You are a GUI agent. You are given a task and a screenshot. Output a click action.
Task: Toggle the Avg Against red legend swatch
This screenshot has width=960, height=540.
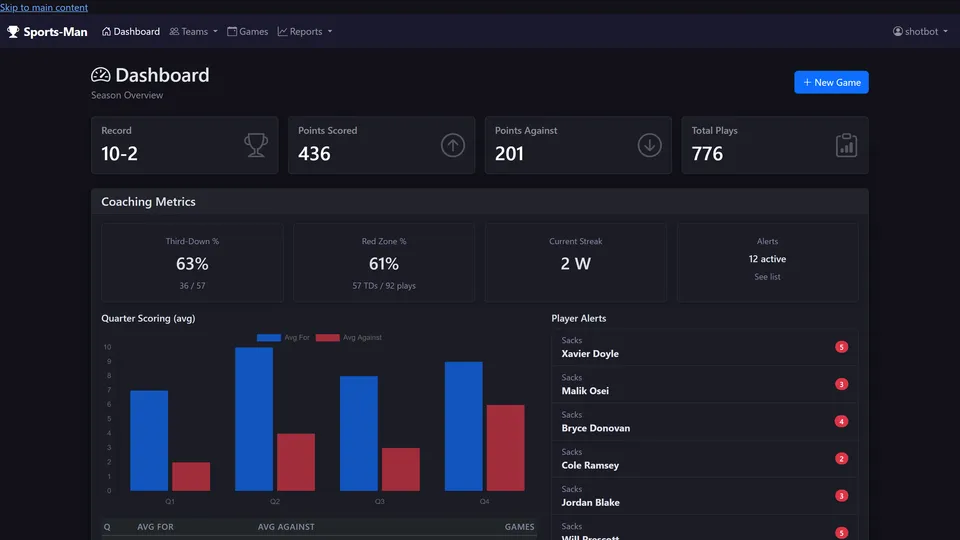(x=328, y=337)
